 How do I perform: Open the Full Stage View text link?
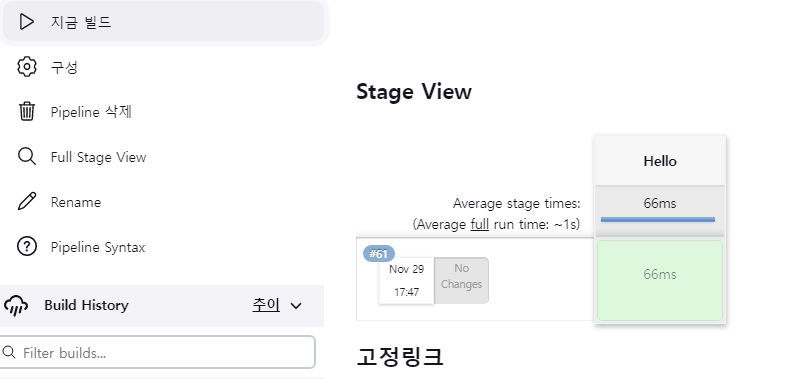coord(98,157)
